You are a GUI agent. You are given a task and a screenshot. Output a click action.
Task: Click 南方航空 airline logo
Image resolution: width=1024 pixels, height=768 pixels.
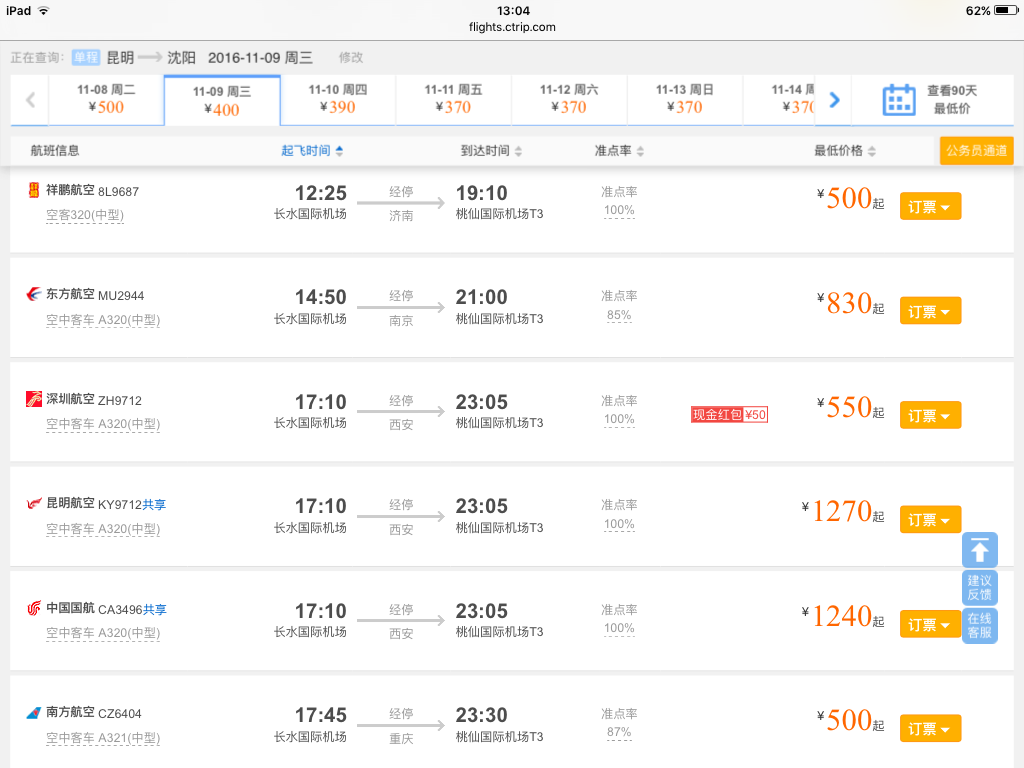pos(33,713)
